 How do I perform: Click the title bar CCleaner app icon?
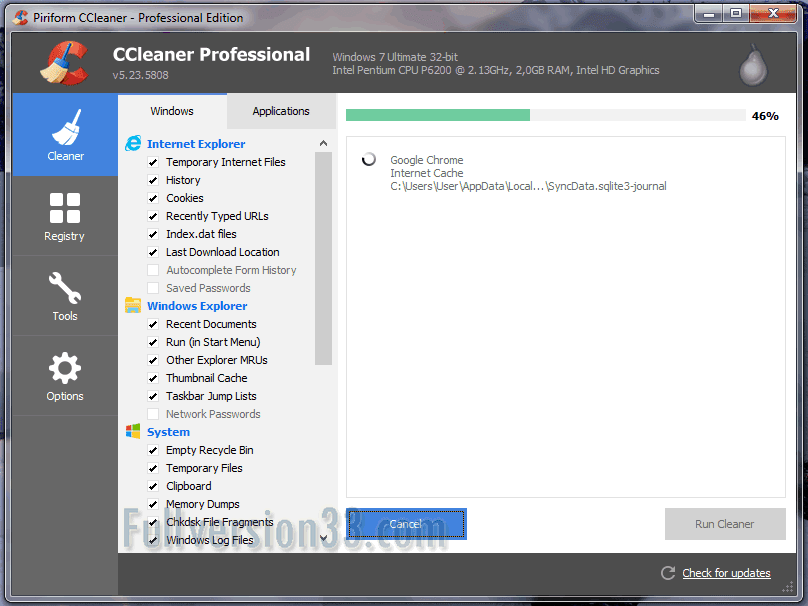point(21,18)
